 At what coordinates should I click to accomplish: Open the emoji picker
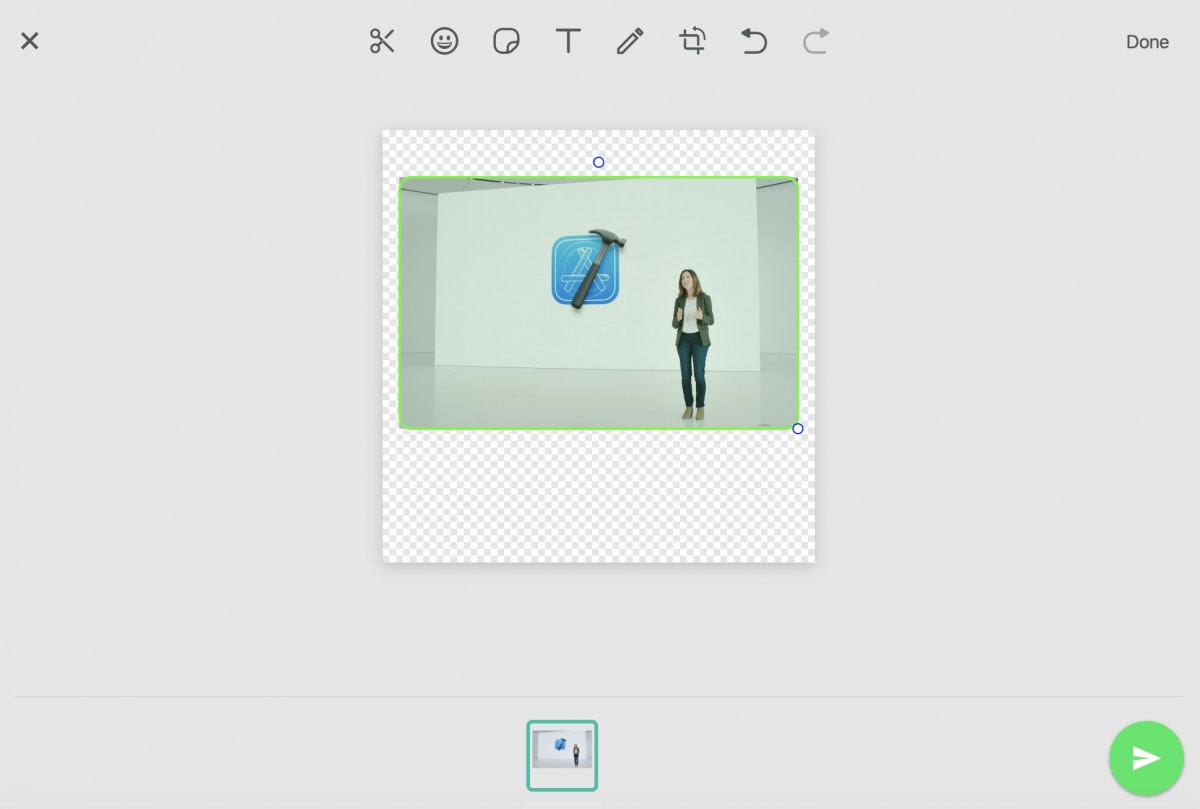(444, 41)
